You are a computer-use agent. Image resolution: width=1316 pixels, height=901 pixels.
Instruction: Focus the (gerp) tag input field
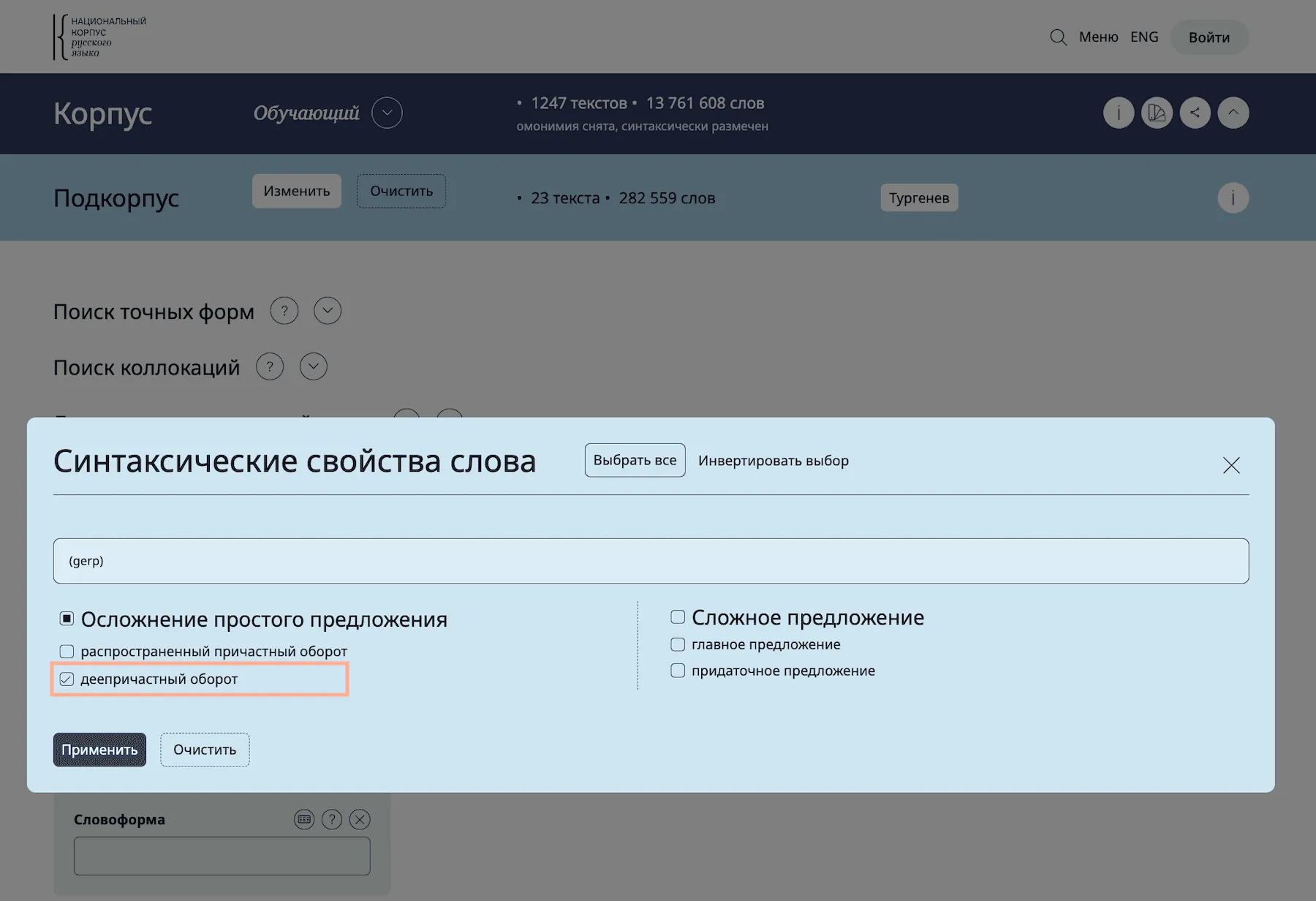click(651, 561)
